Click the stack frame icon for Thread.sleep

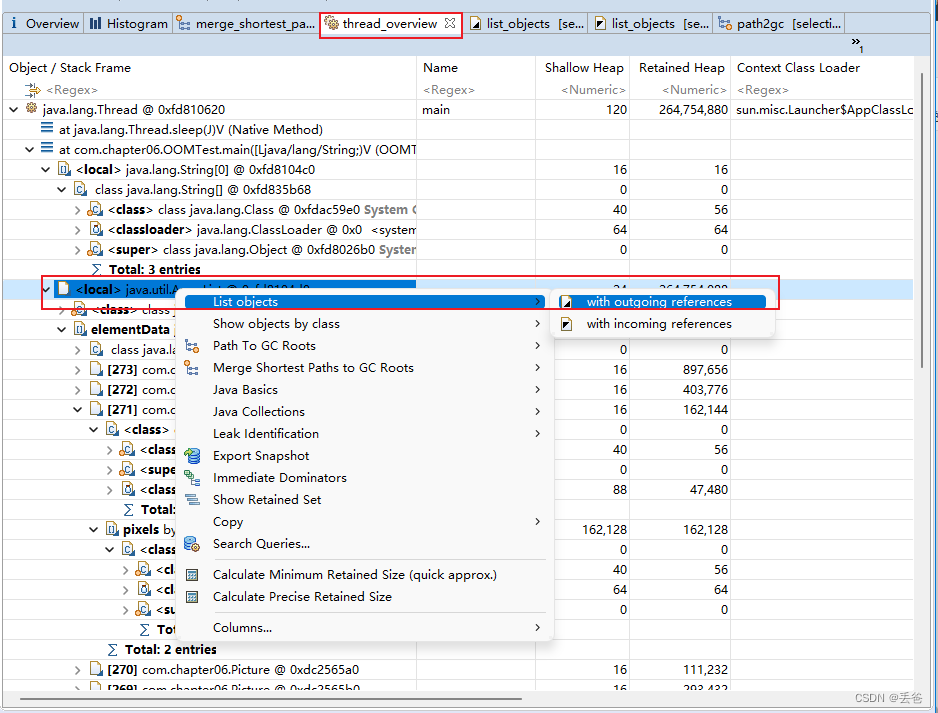click(x=47, y=129)
